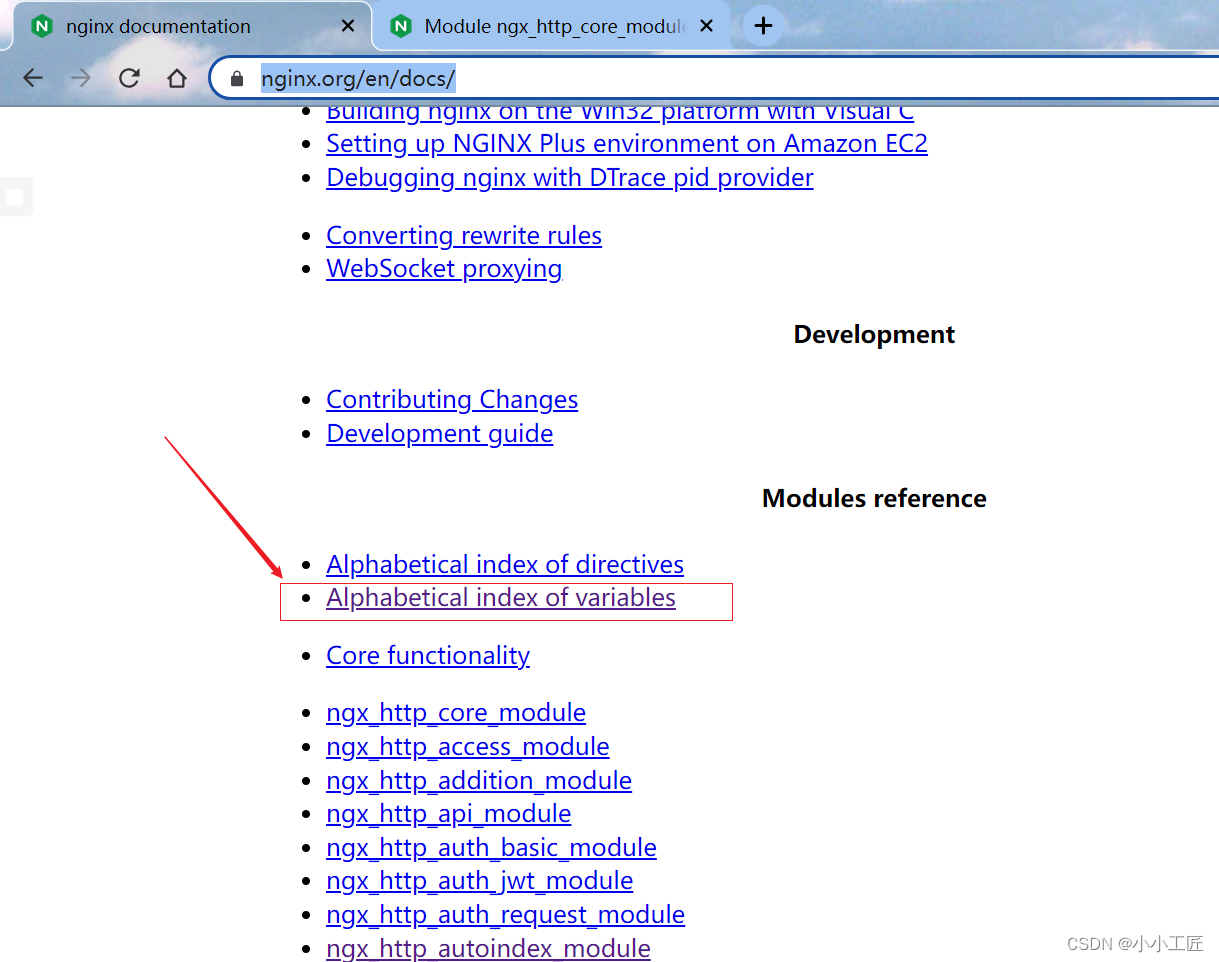Close the 'Module ngx_http_core_module' tab
Viewport: 1219px width, 962px height.
[x=706, y=26]
